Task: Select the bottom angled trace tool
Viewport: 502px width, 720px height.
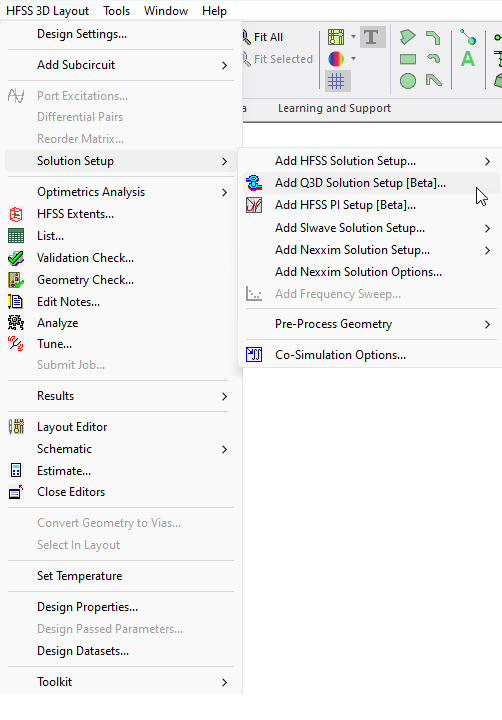Action: tap(434, 81)
